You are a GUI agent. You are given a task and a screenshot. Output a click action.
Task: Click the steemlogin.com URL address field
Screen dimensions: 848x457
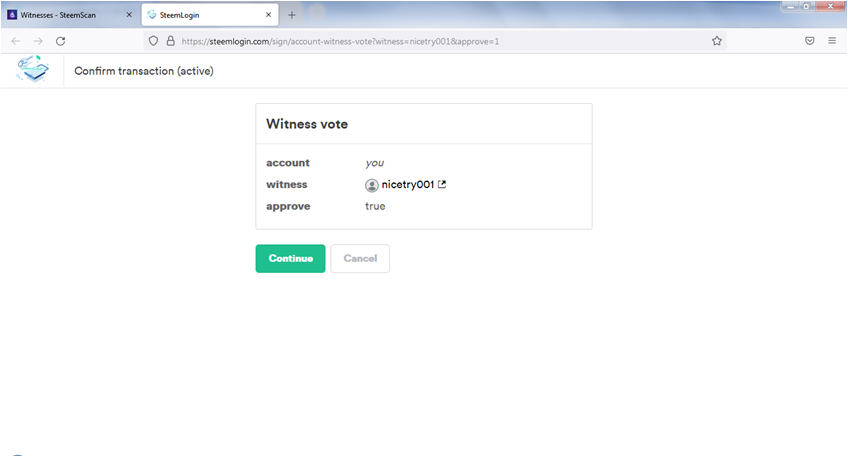(x=435, y=41)
